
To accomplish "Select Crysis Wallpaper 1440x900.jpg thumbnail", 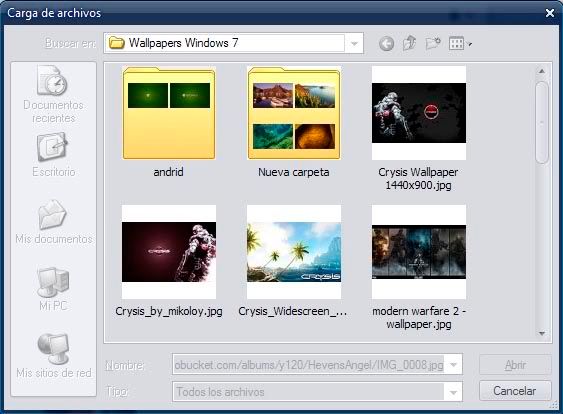I will [x=419, y=128].
